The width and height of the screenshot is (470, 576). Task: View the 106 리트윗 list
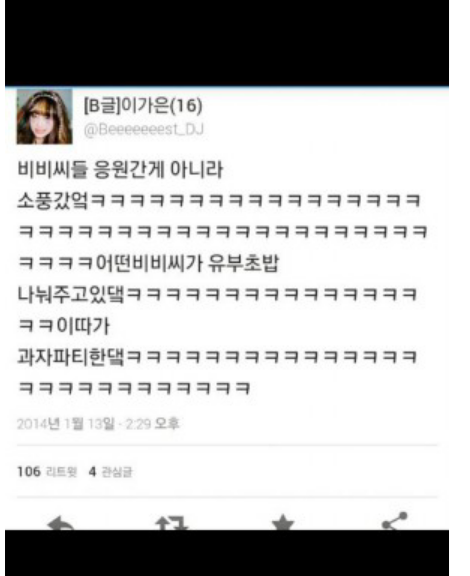(47, 472)
